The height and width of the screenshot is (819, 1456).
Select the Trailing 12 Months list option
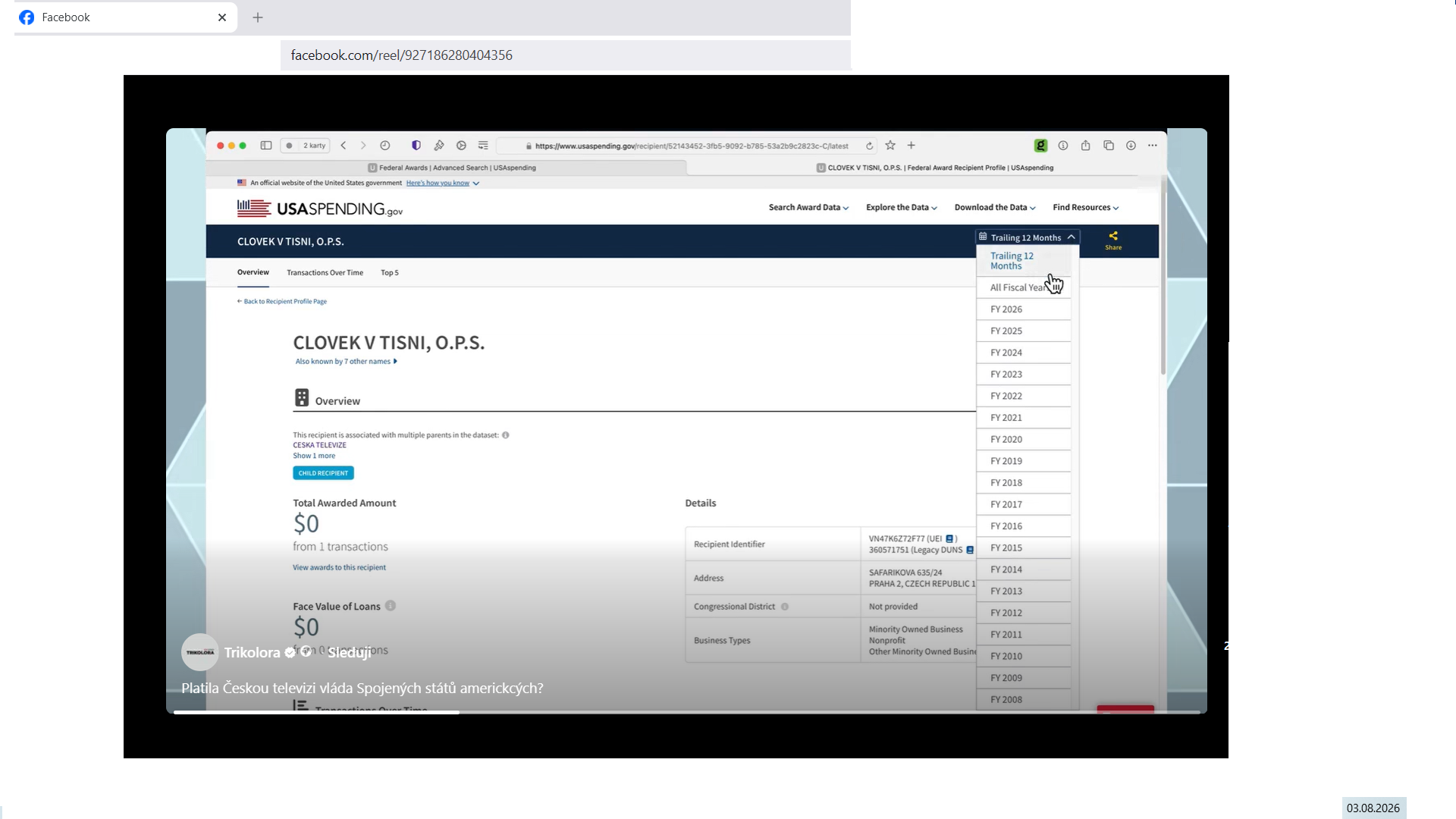[1024, 261]
